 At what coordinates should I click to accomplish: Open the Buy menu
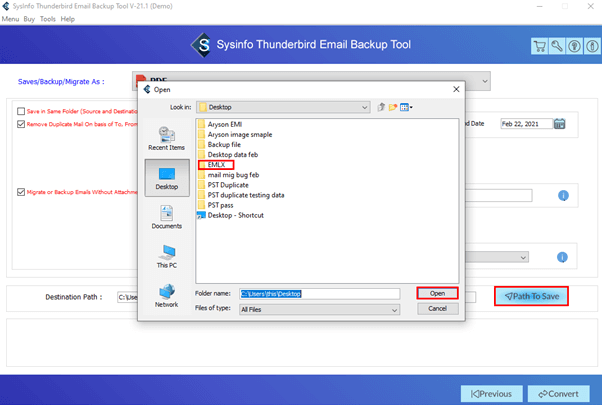29,19
